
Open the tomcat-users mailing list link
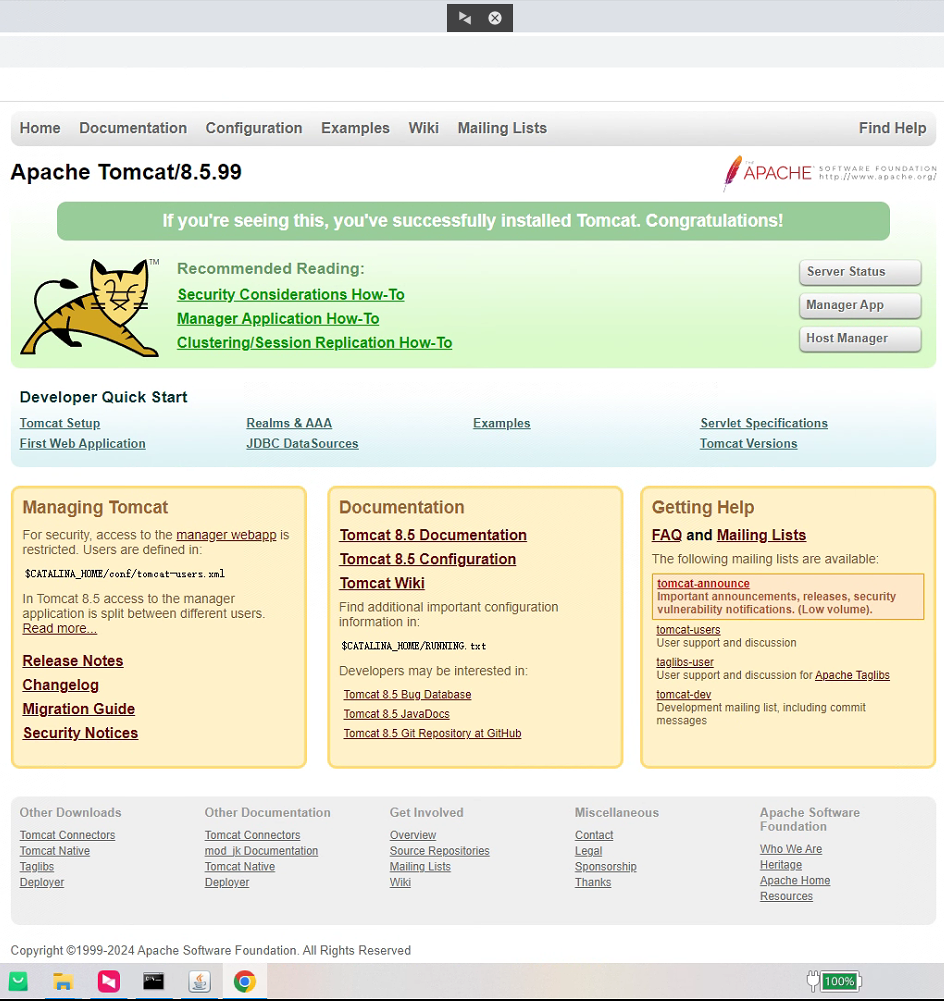point(688,629)
